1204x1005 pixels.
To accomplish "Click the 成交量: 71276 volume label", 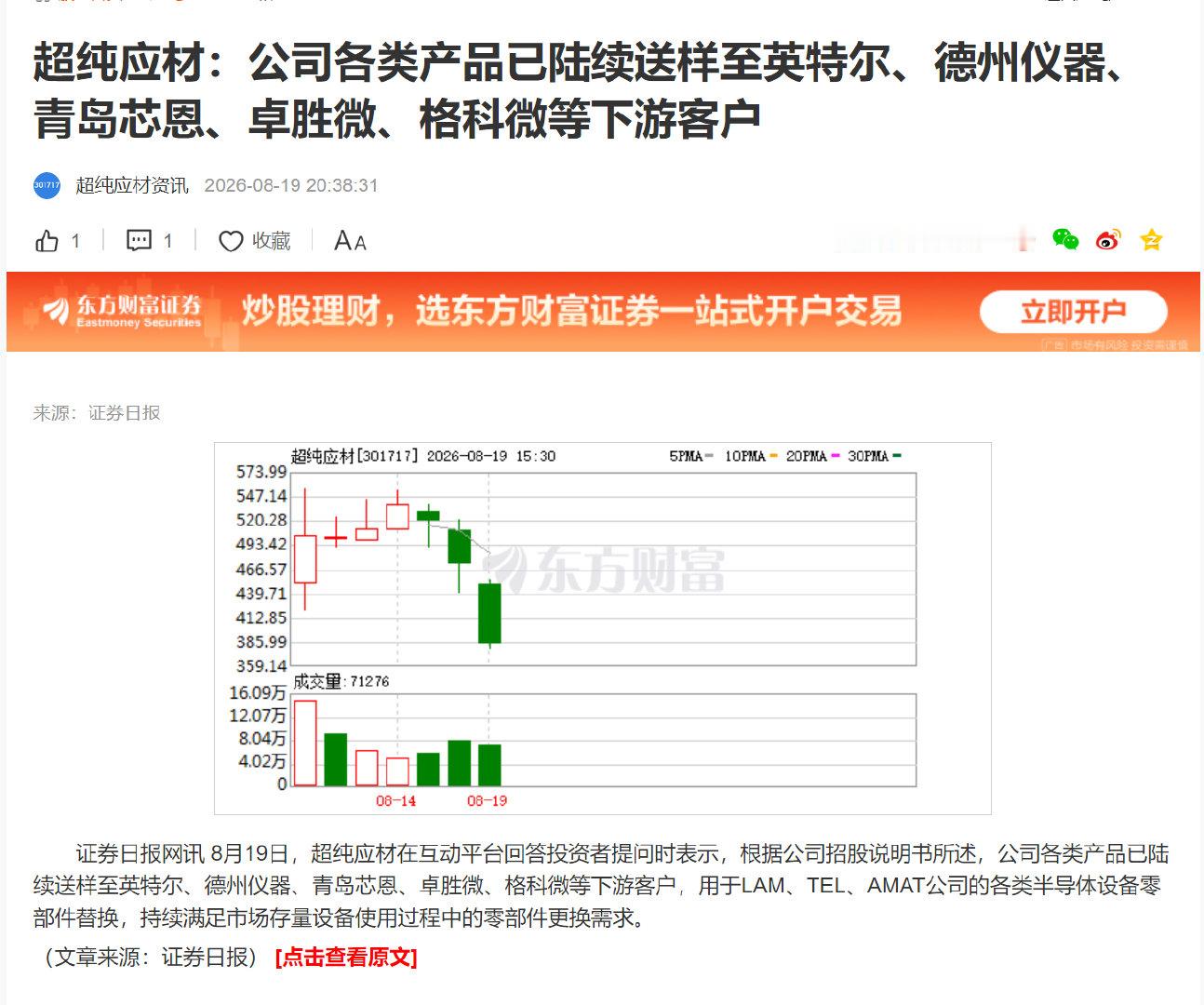I will [x=341, y=681].
